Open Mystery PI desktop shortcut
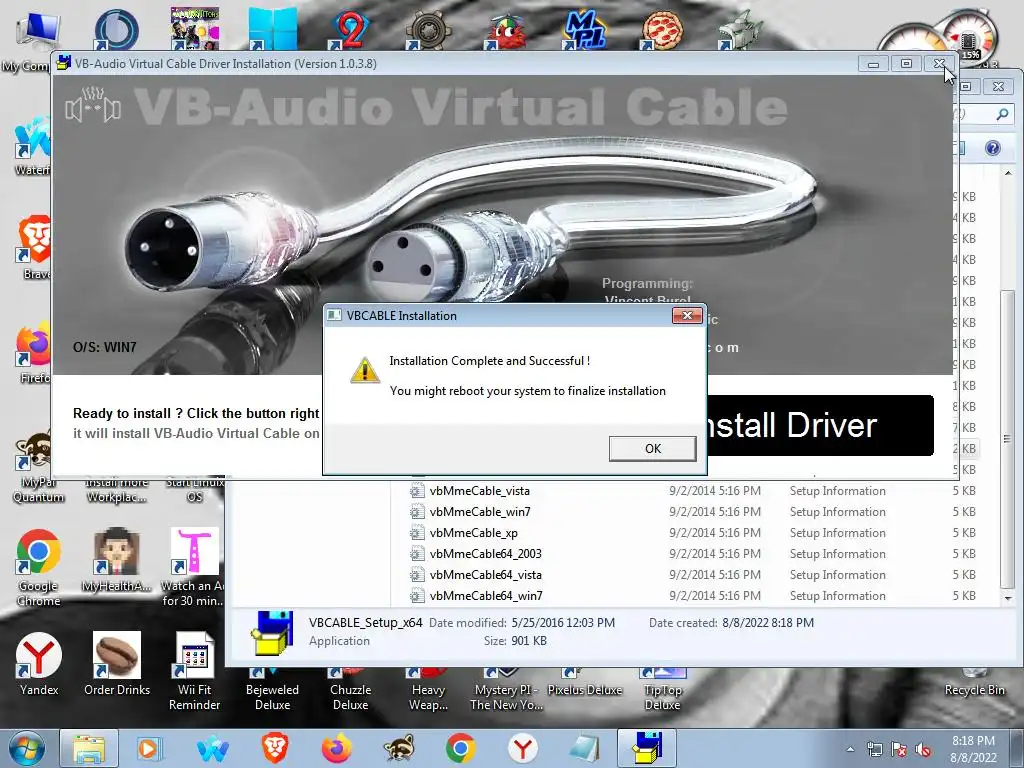 pyautogui.click(x=507, y=690)
